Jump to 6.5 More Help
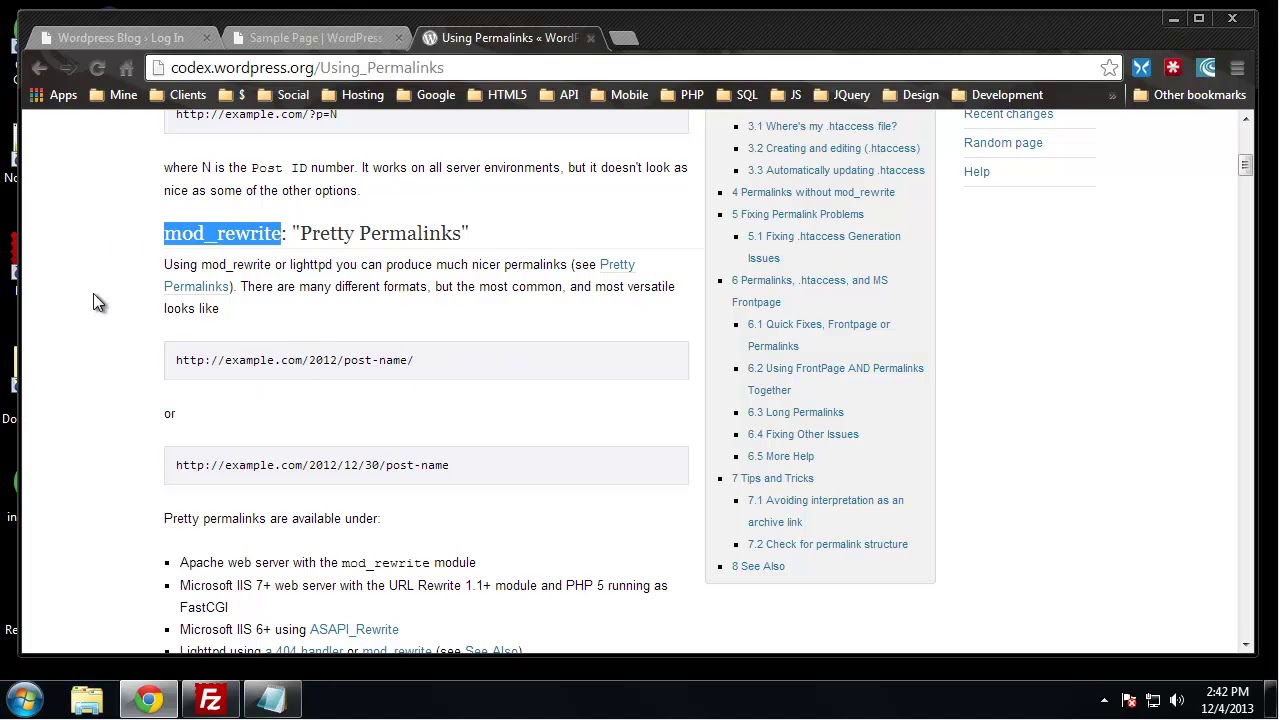 781,457
